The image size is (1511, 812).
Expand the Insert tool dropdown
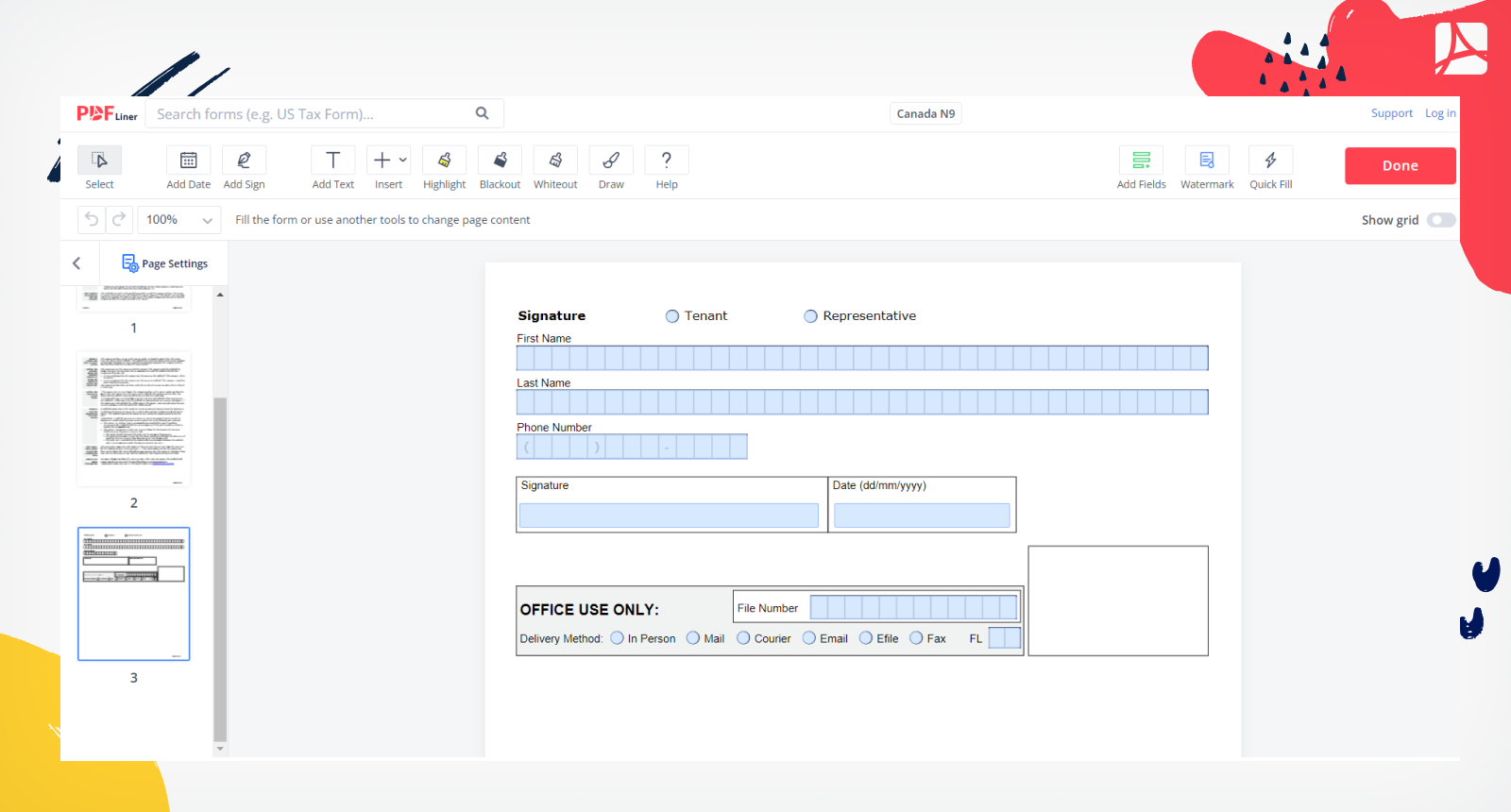click(403, 161)
